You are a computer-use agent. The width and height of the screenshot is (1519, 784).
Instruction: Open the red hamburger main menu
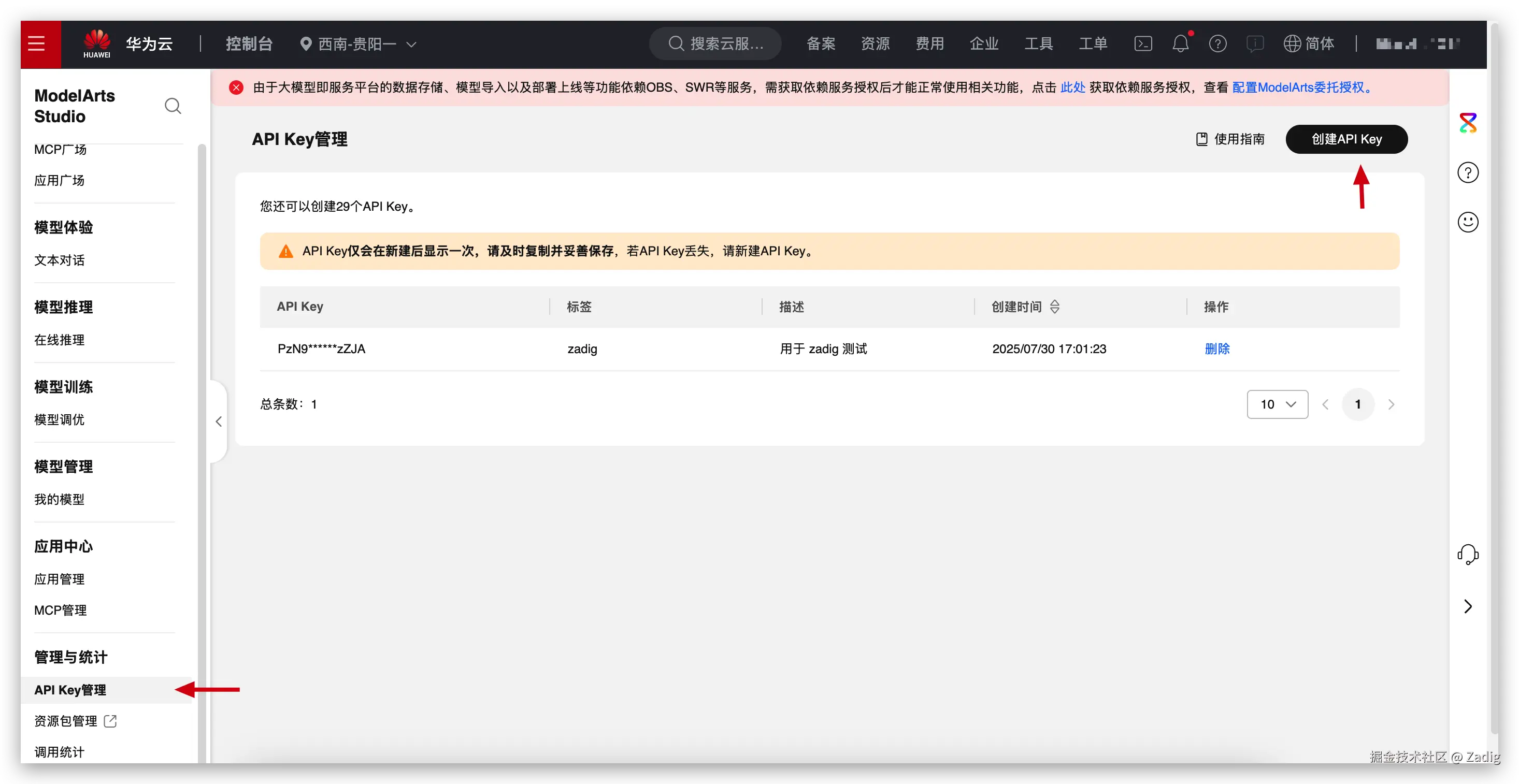coord(37,43)
